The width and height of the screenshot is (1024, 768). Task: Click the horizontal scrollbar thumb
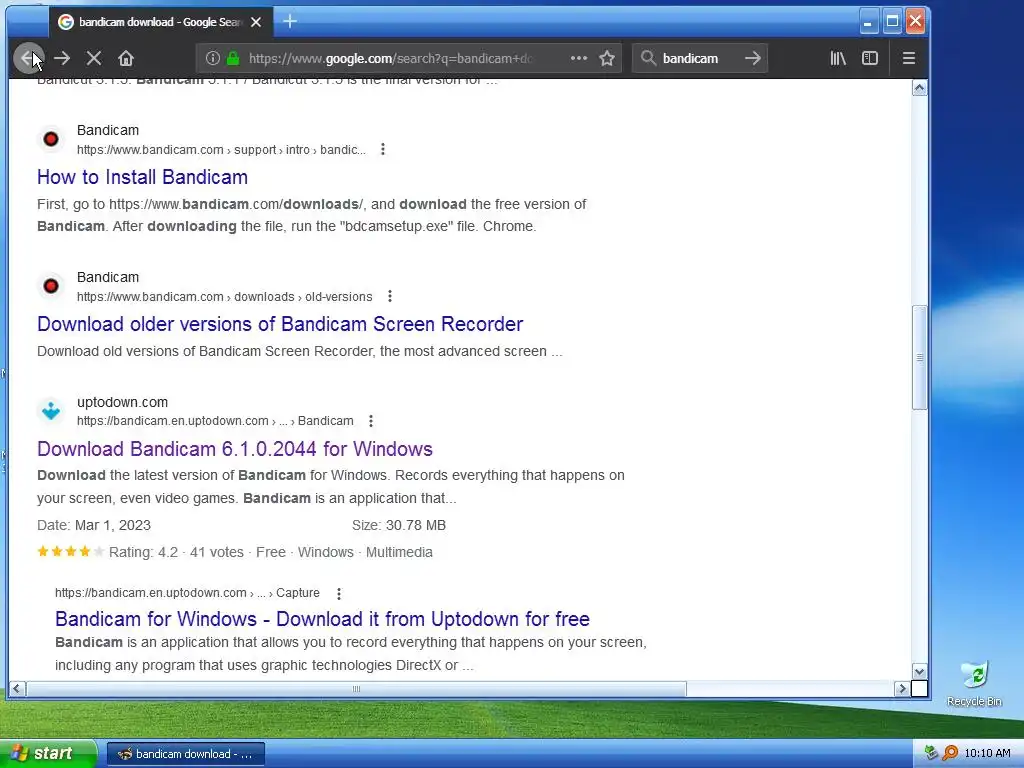click(x=356, y=688)
